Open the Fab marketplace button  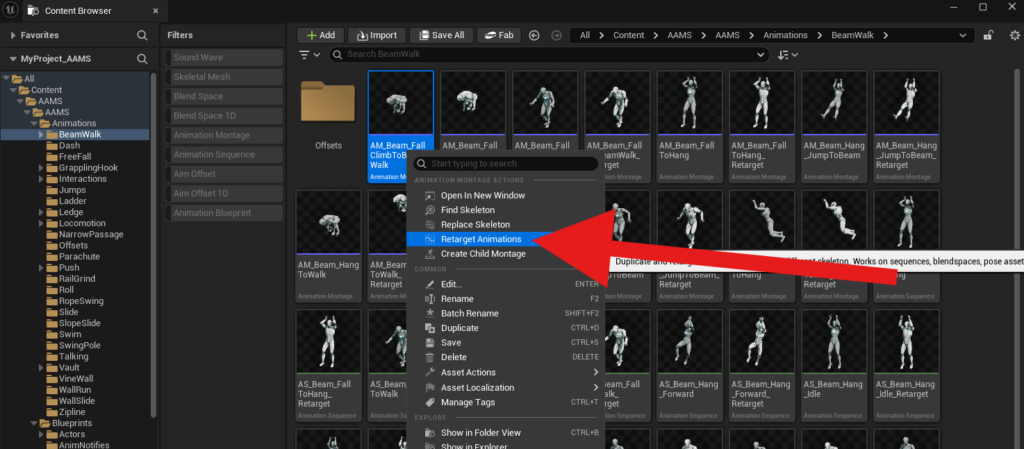[498, 35]
